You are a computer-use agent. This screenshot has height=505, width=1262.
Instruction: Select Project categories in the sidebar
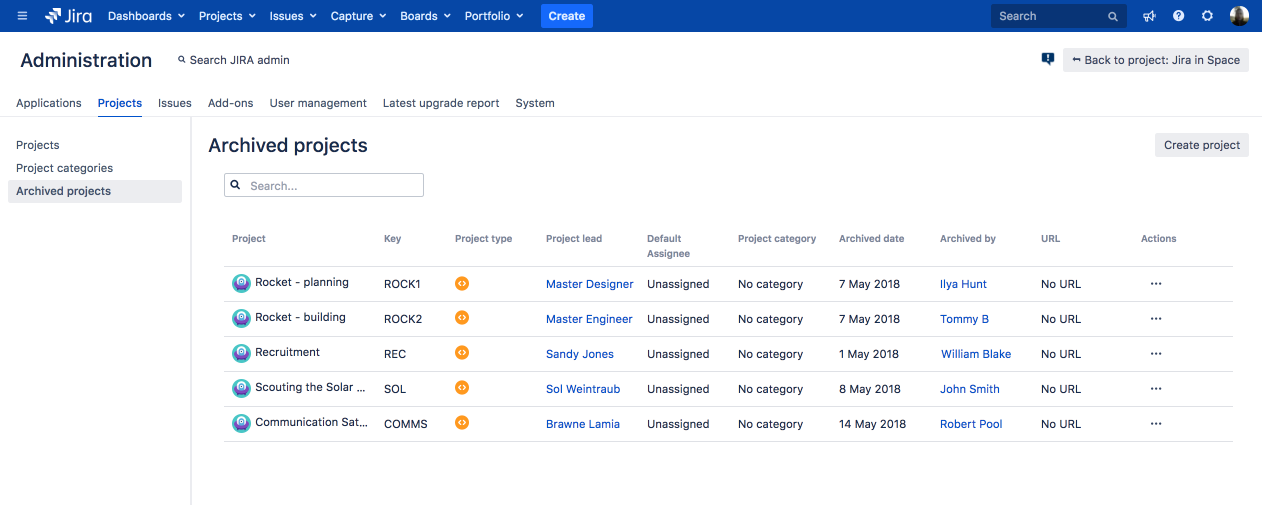[x=65, y=168]
